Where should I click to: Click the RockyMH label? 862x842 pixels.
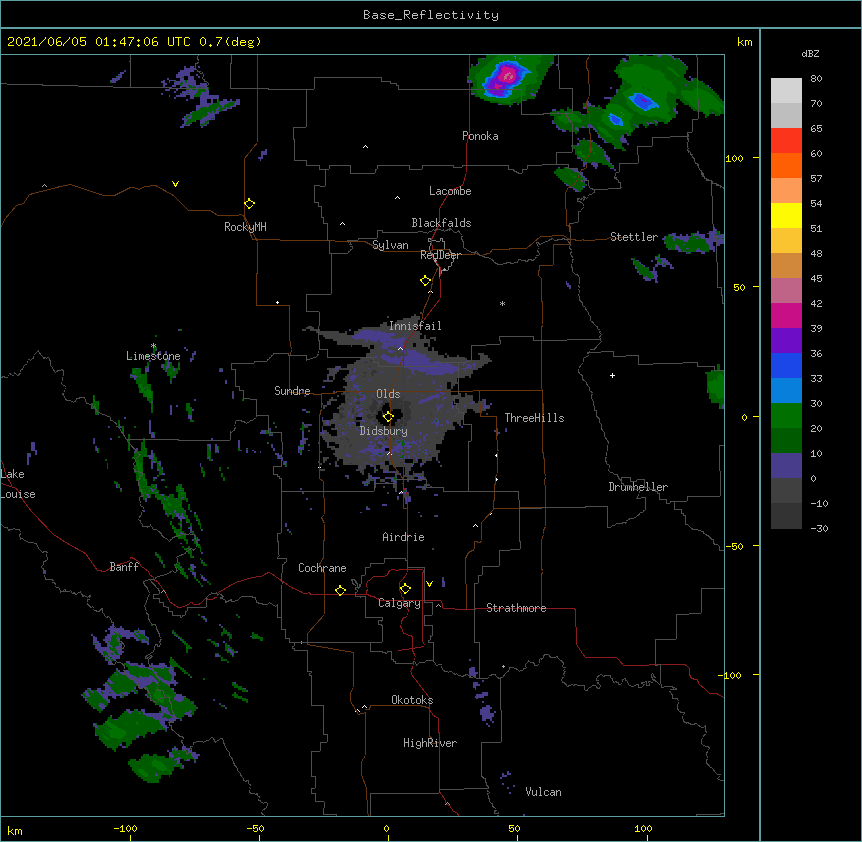point(245,226)
